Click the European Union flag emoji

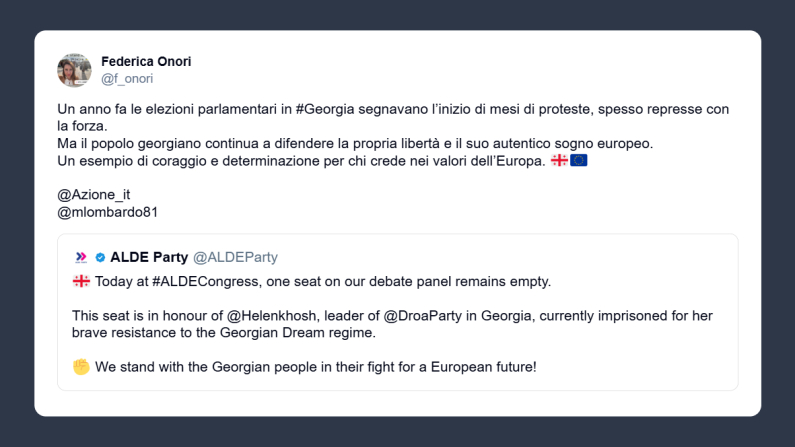click(578, 161)
